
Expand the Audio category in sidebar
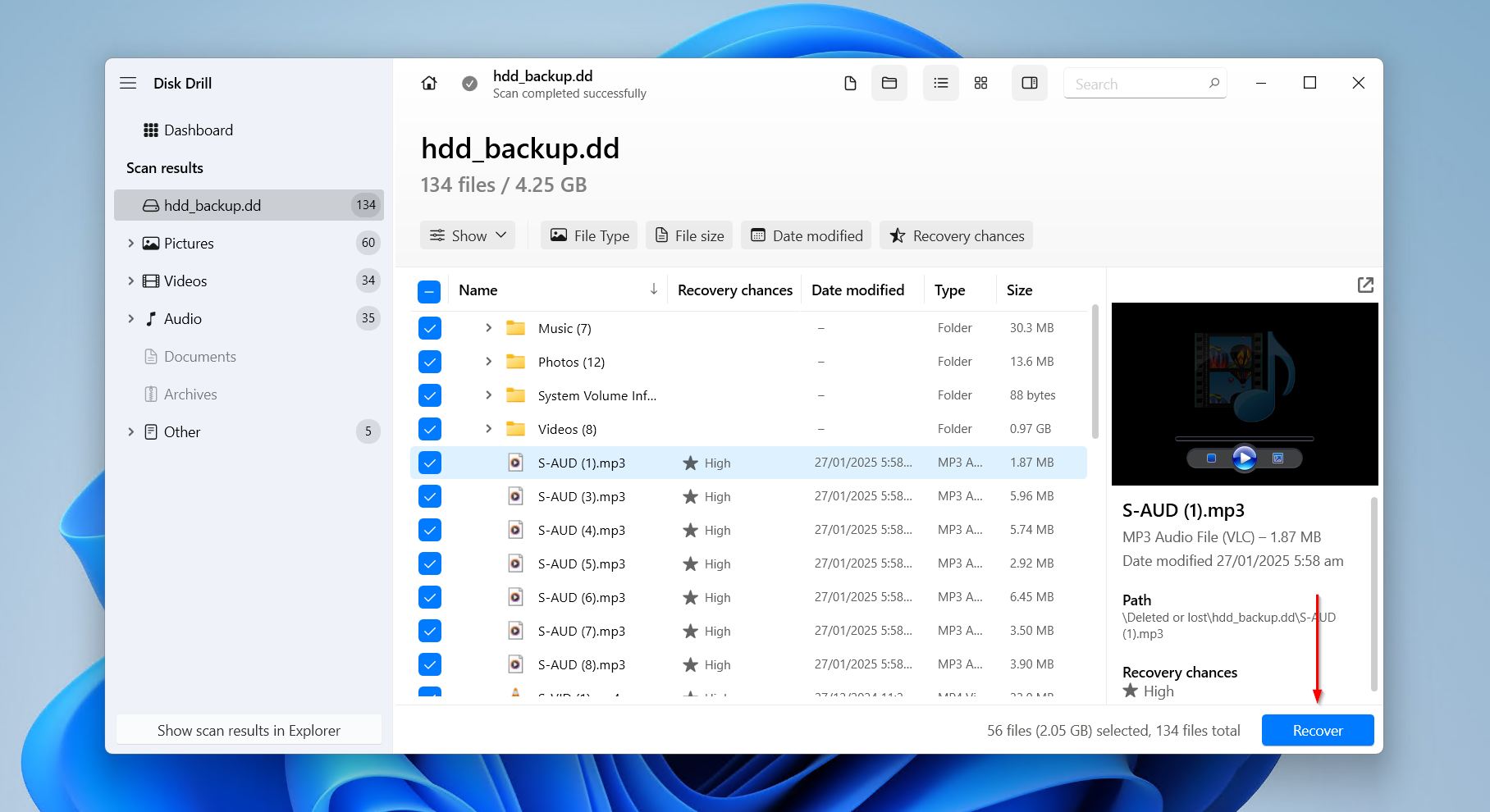[x=130, y=318]
